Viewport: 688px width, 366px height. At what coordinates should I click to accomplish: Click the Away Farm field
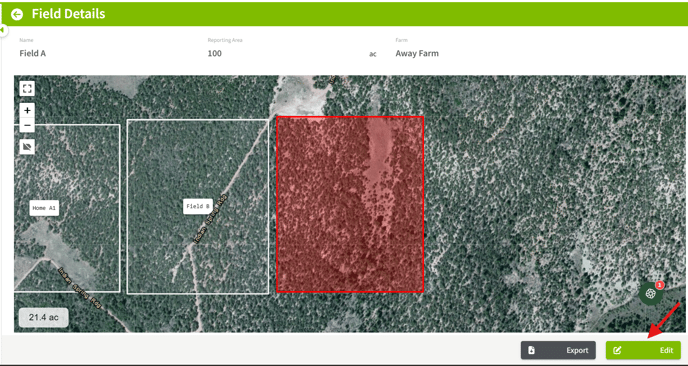(x=417, y=54)
